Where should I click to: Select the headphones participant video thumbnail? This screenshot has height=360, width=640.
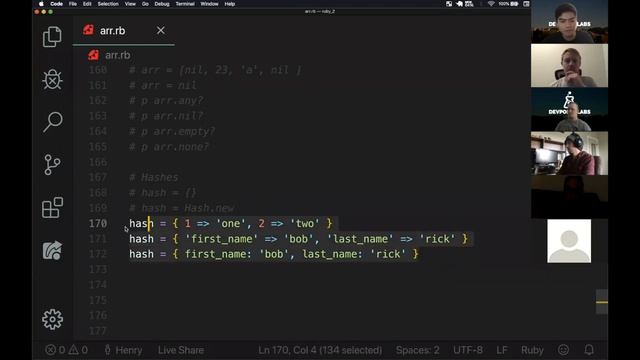point(569,153)
